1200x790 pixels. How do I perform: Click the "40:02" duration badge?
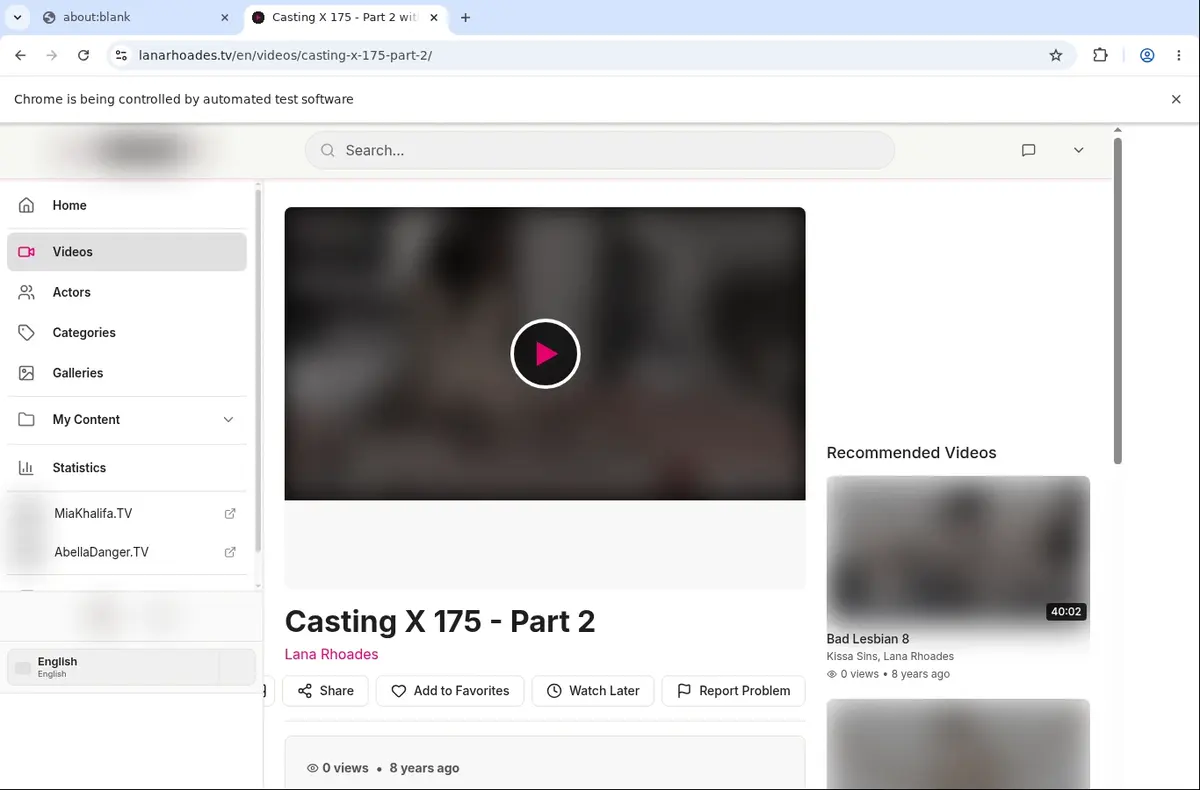point(1066,612)
